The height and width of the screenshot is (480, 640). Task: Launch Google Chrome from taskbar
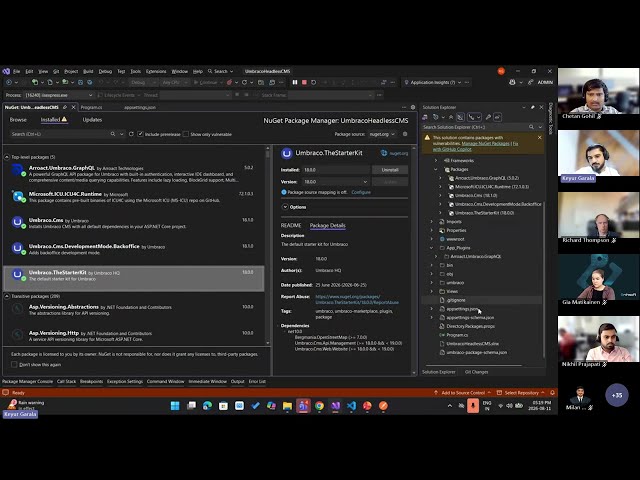(319, 406)
